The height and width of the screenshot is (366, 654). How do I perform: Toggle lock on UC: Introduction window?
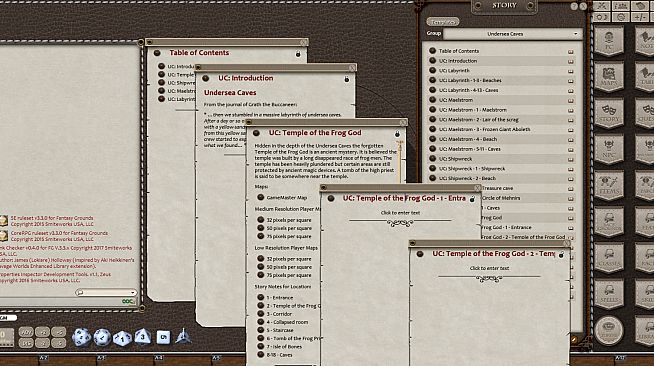pos(347,79)
